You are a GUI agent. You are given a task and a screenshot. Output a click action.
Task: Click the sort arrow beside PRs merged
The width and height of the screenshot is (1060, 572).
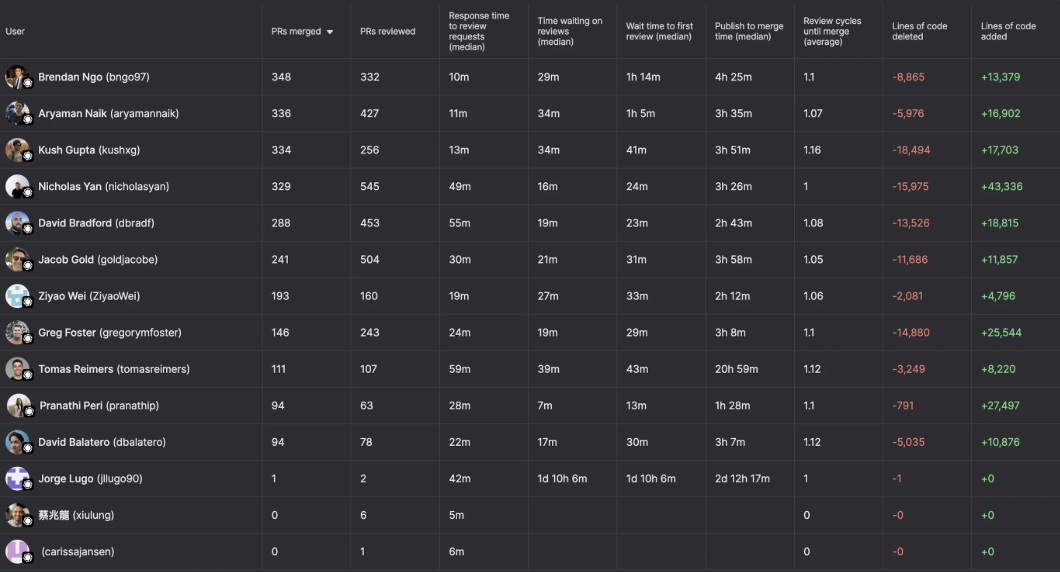pyautogui.click(x=330, y=32)
